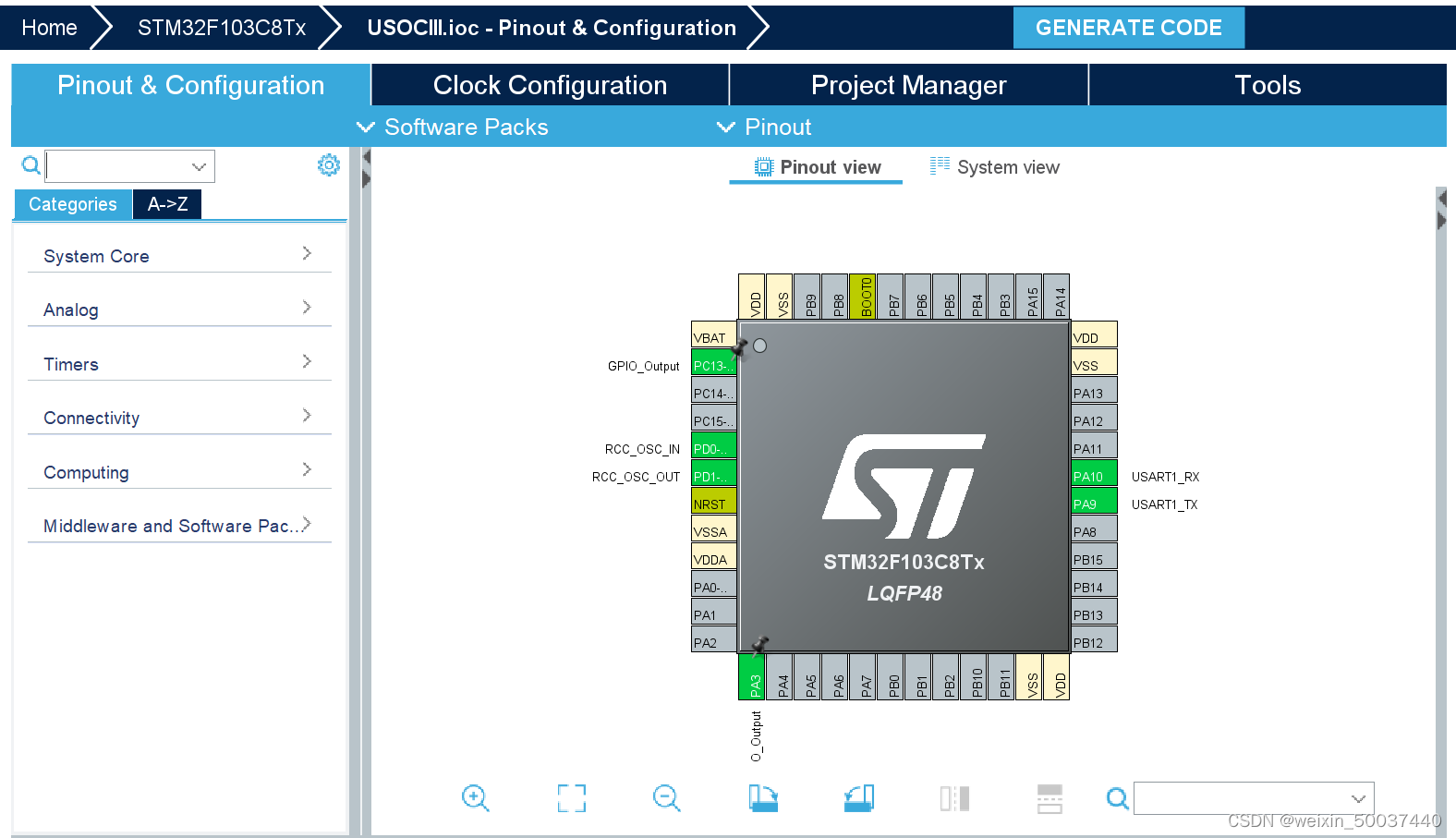
Task: Select green pin PA3 at bottom
Action: (x=752, y=676)
